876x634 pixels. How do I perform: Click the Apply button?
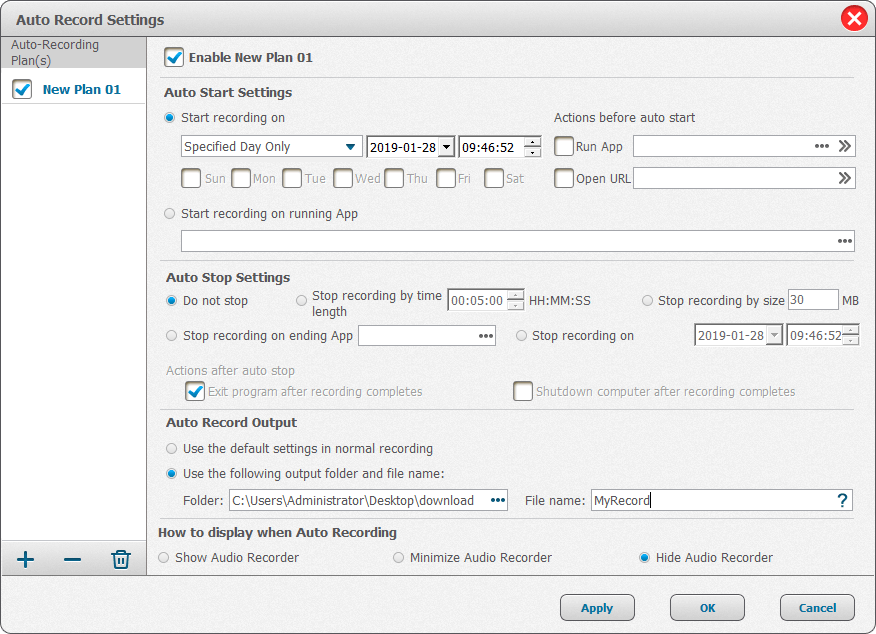[597, 608]
